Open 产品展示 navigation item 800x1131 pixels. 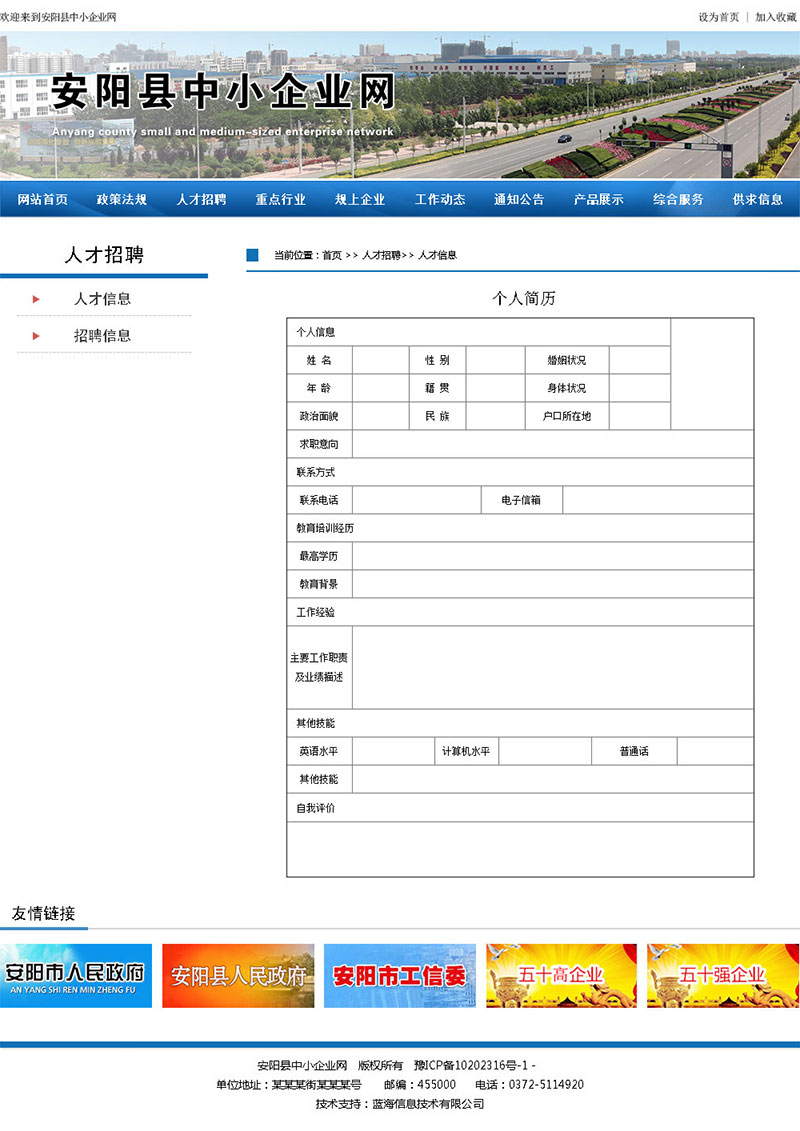click(598, 199)
